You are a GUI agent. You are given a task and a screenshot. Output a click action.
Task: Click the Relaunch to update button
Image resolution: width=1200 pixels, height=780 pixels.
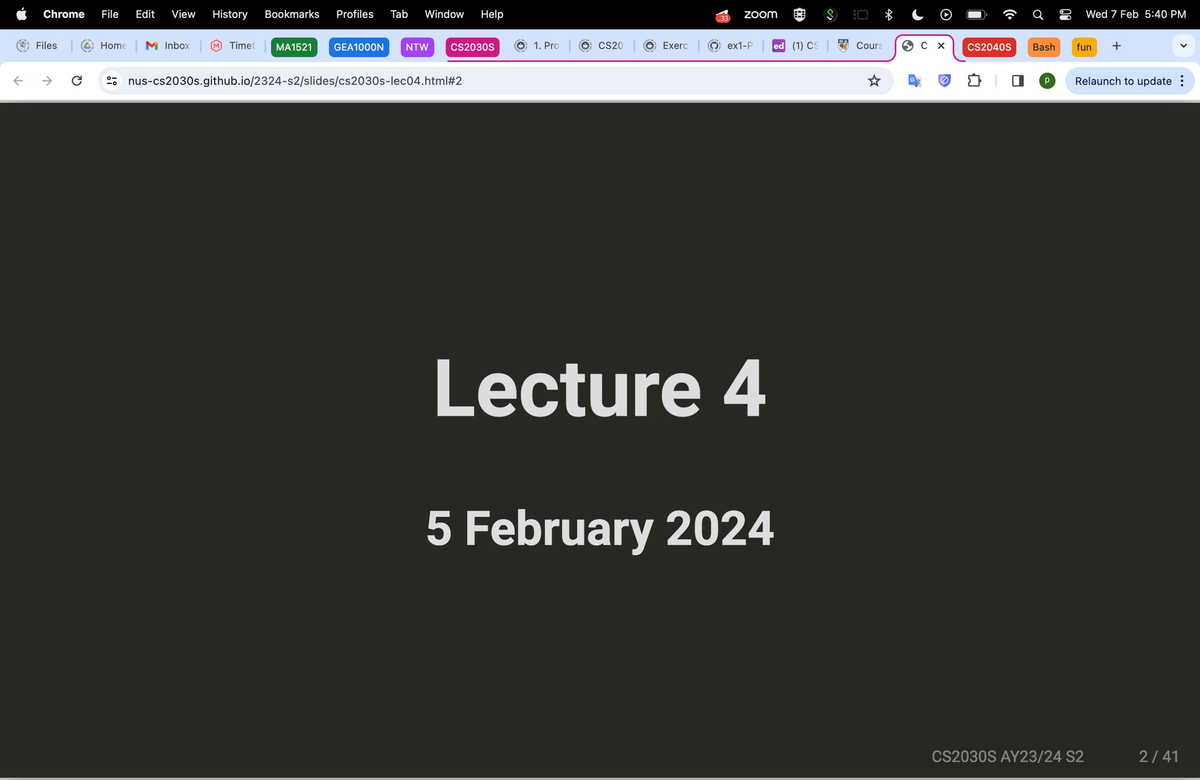(1129, 81)
